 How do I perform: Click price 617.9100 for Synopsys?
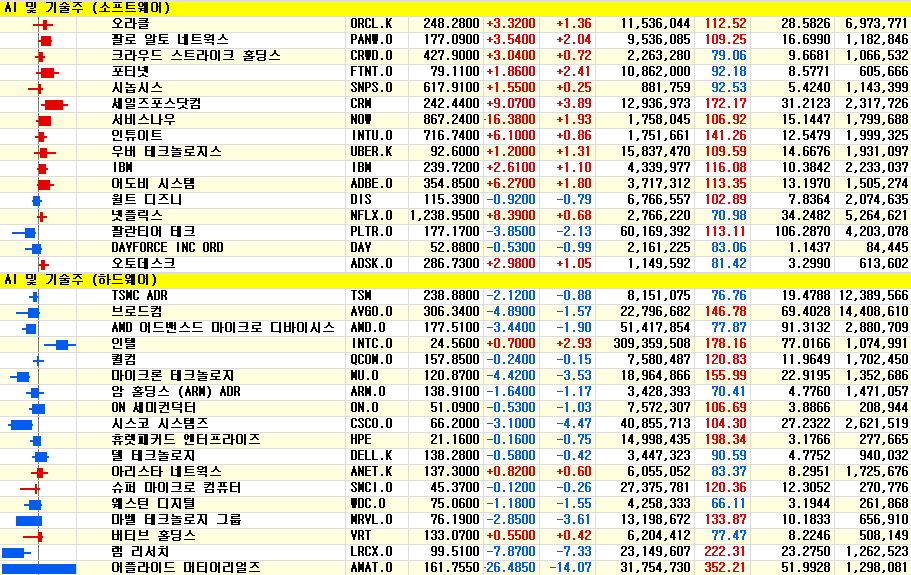coord(451,88)
